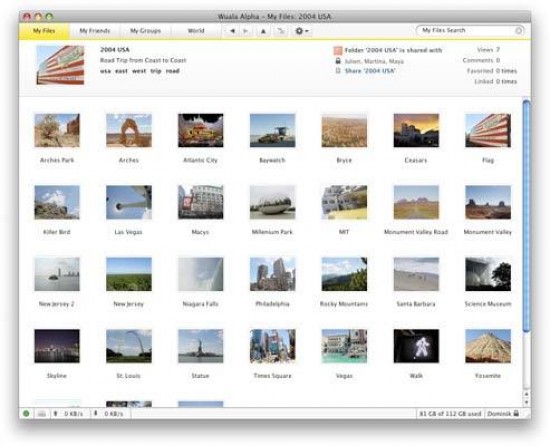
Task: Click the upload speed arrow indicator
Action: click(55, 413)
